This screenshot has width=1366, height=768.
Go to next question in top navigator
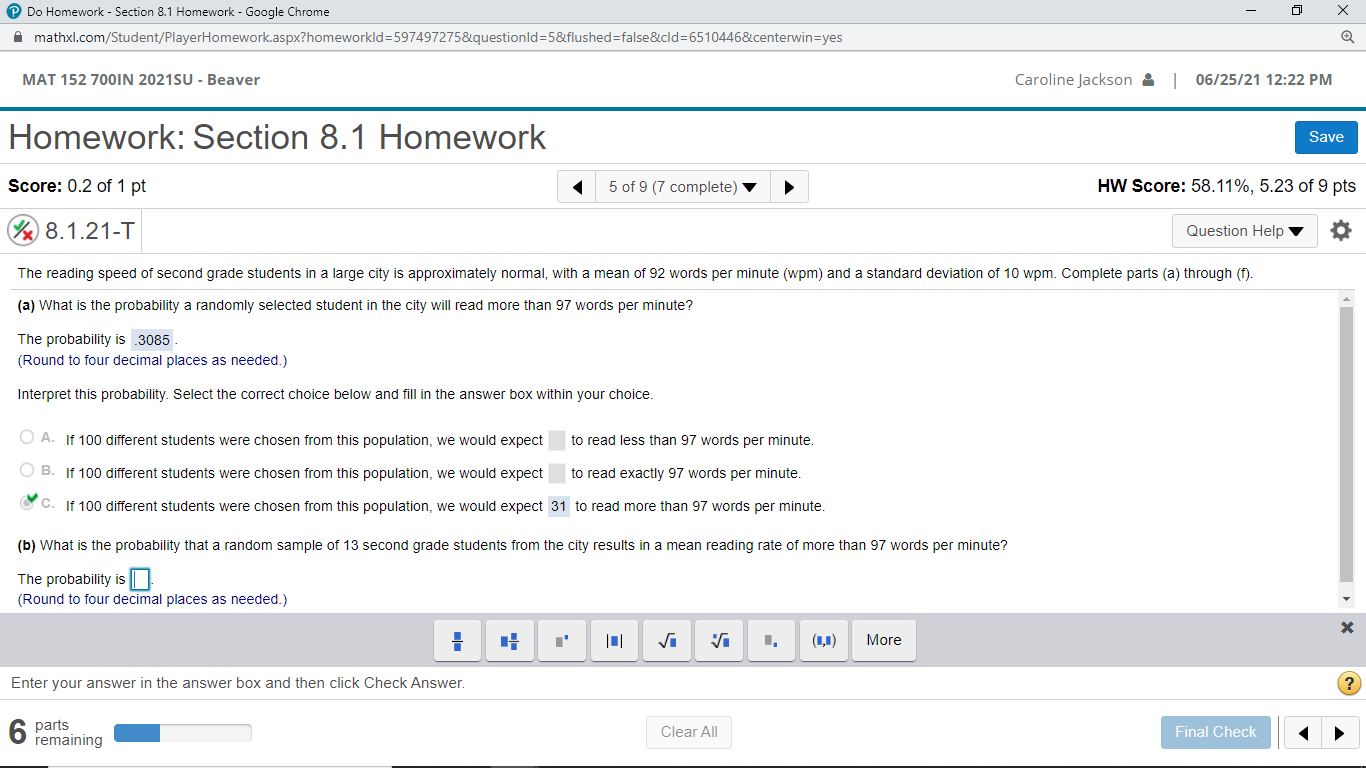(790, 187)
